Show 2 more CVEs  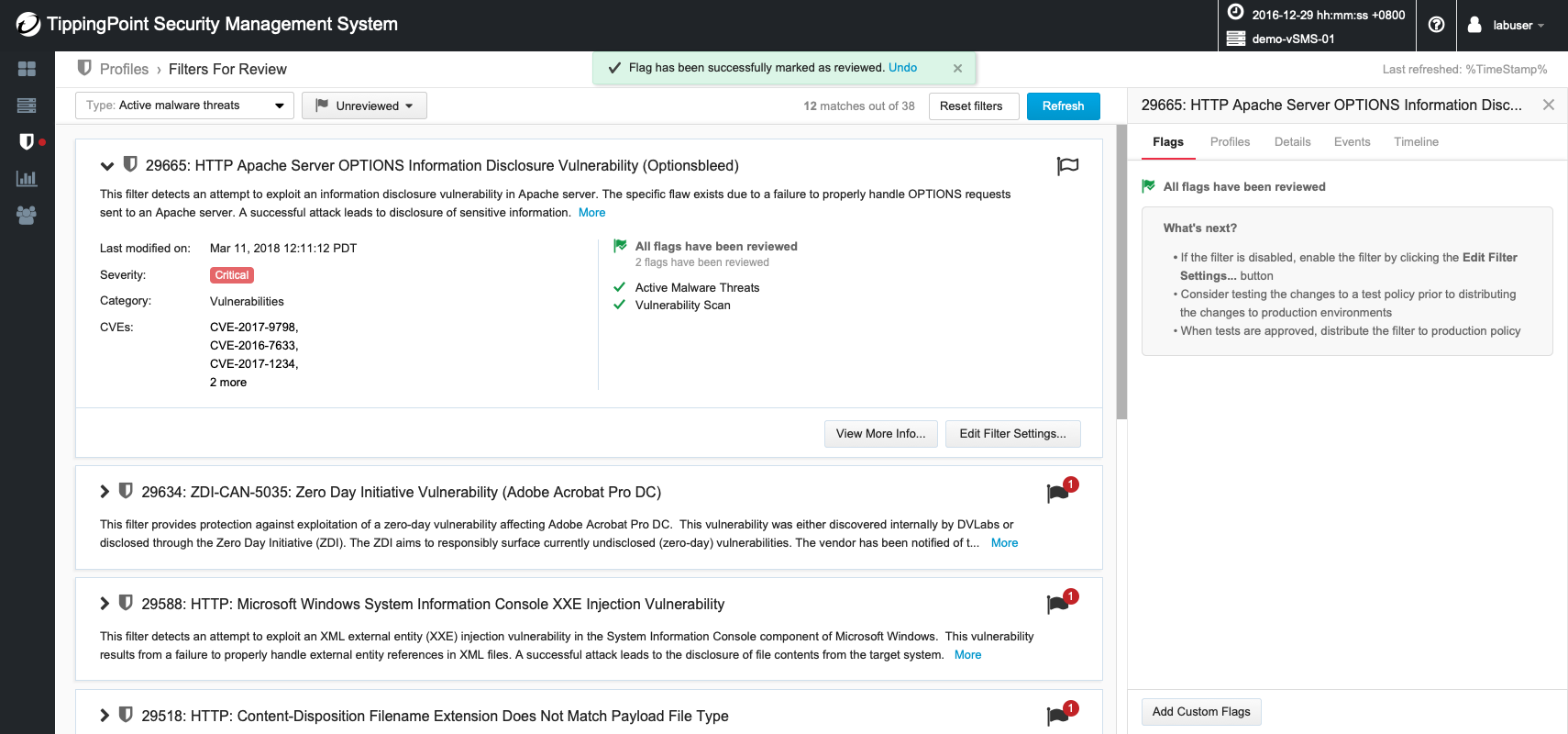coord(228,382)
